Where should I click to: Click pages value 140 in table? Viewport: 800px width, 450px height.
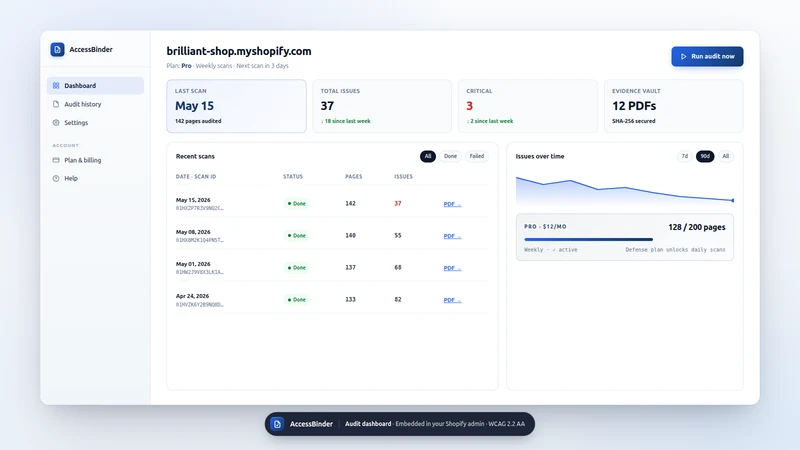[351, 236]
